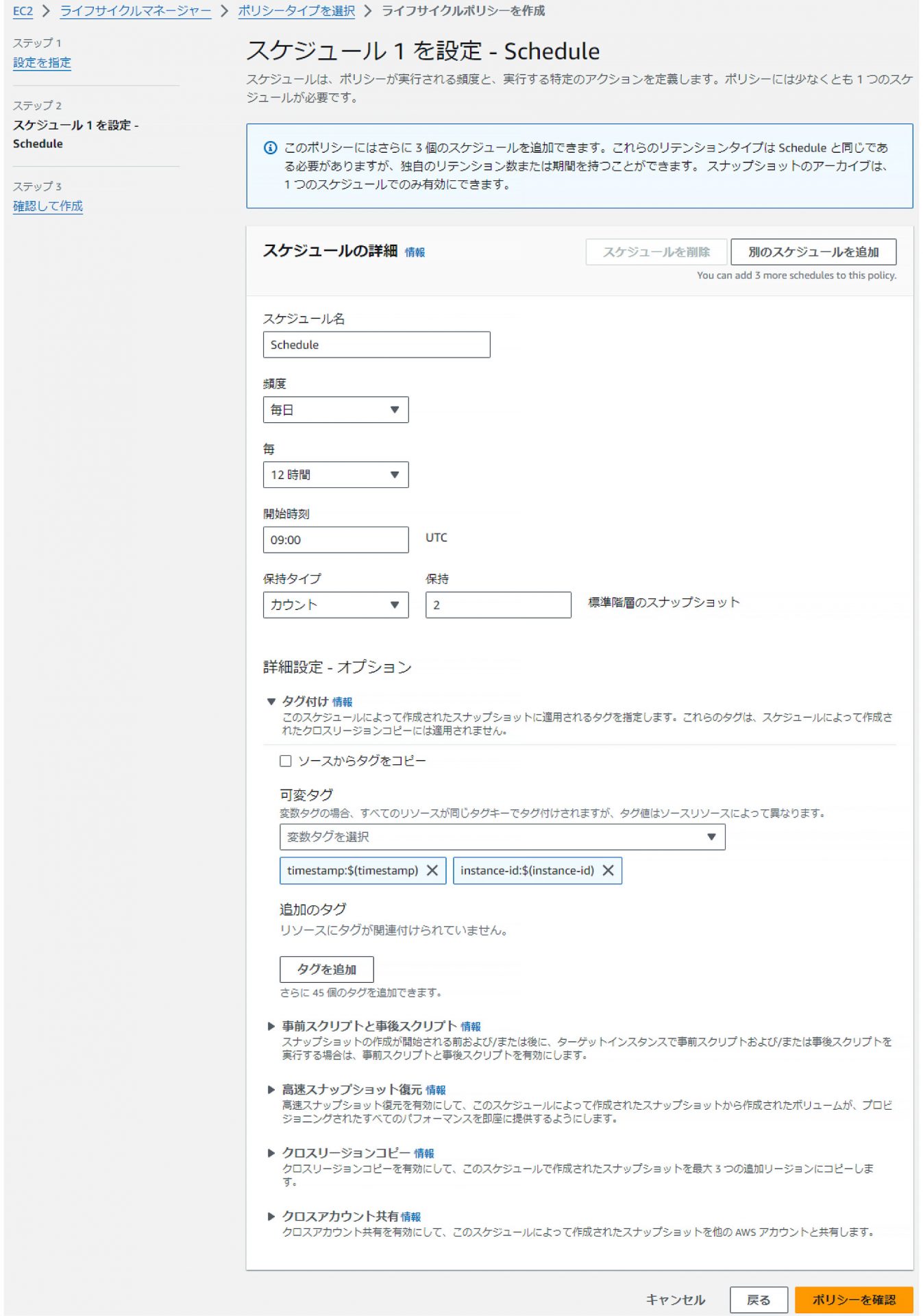
Task: Click 戻る button
Action: point(758,1300)
